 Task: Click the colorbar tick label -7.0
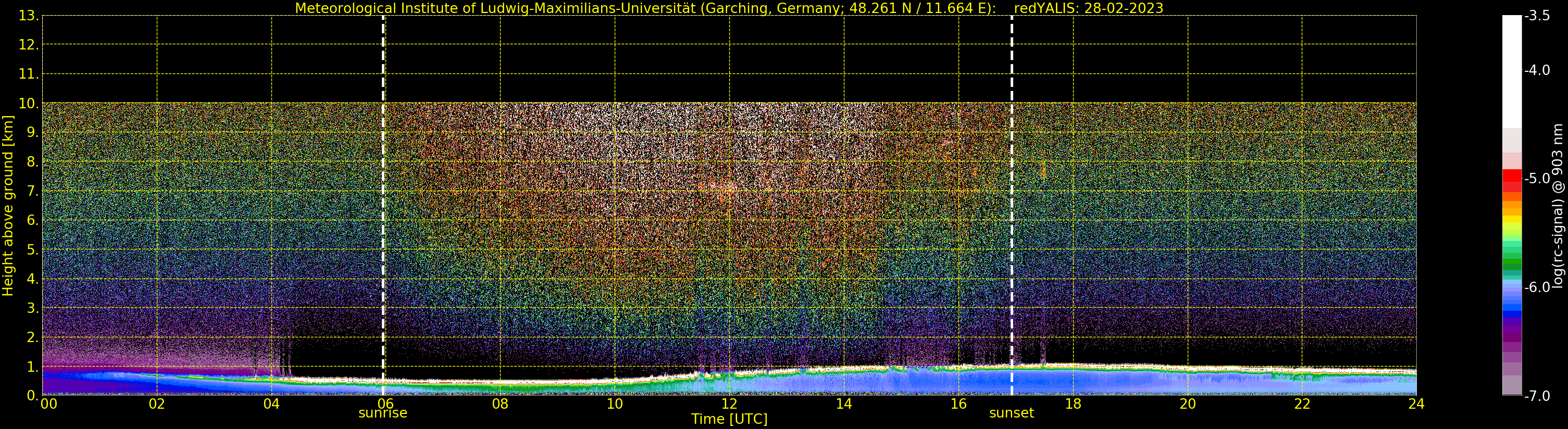tap(1537, 396)
